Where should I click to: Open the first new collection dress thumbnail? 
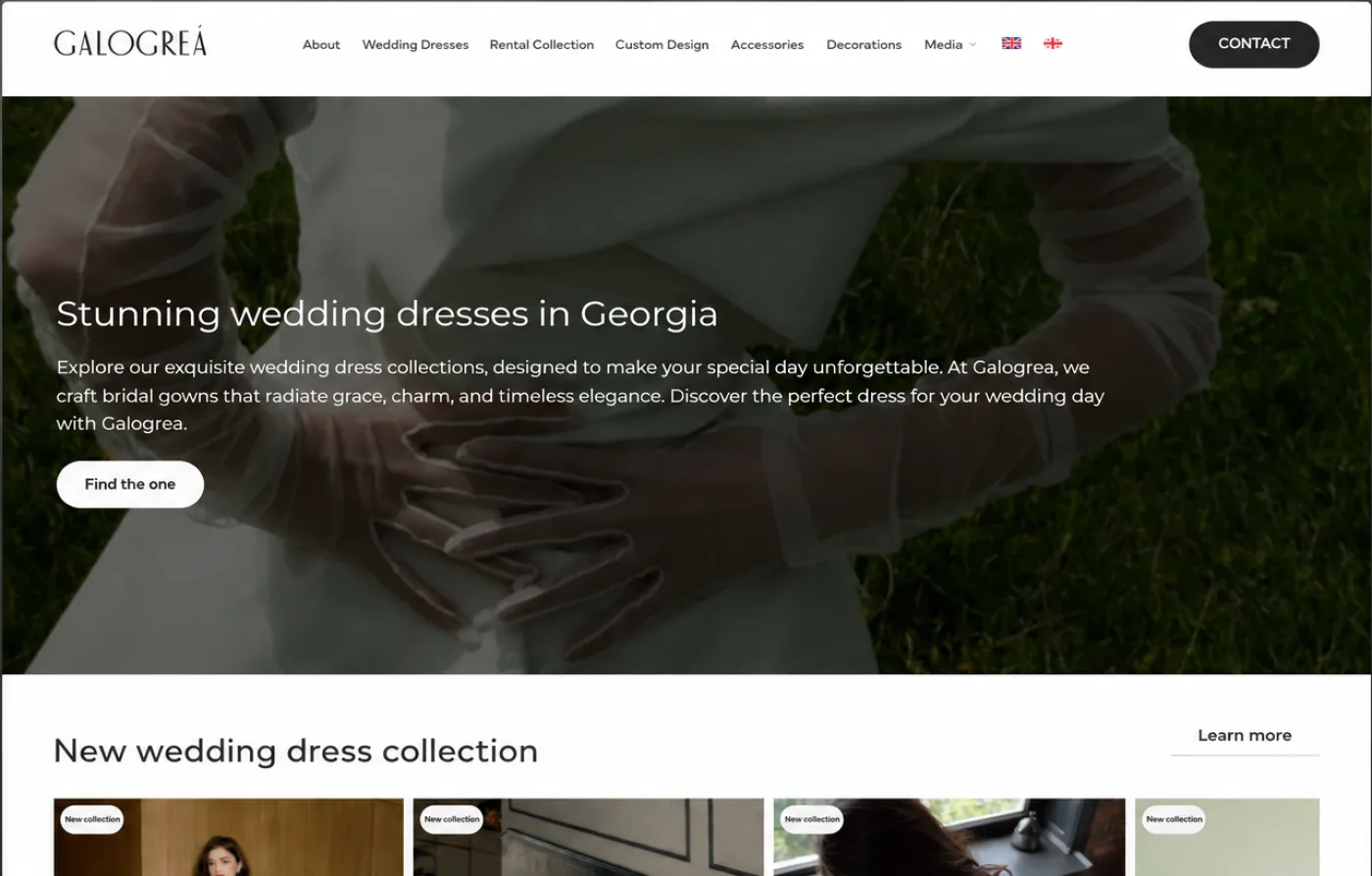[228, 837]
